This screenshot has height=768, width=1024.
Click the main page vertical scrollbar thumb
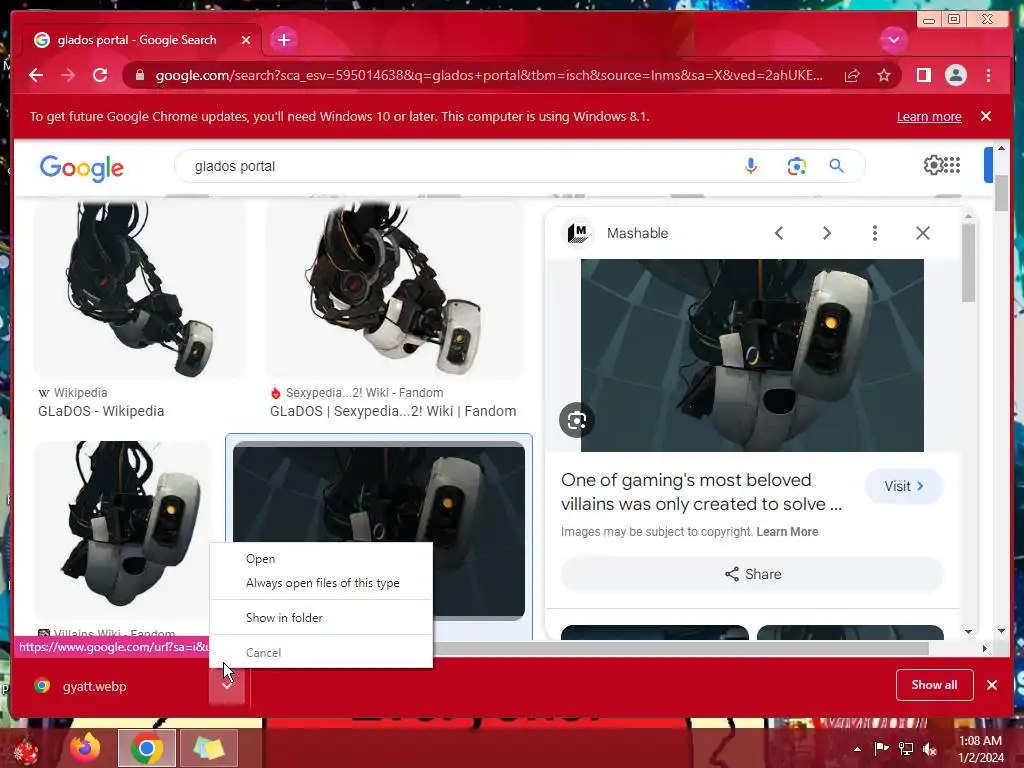pyautogui.click(x=1001, y=193)
